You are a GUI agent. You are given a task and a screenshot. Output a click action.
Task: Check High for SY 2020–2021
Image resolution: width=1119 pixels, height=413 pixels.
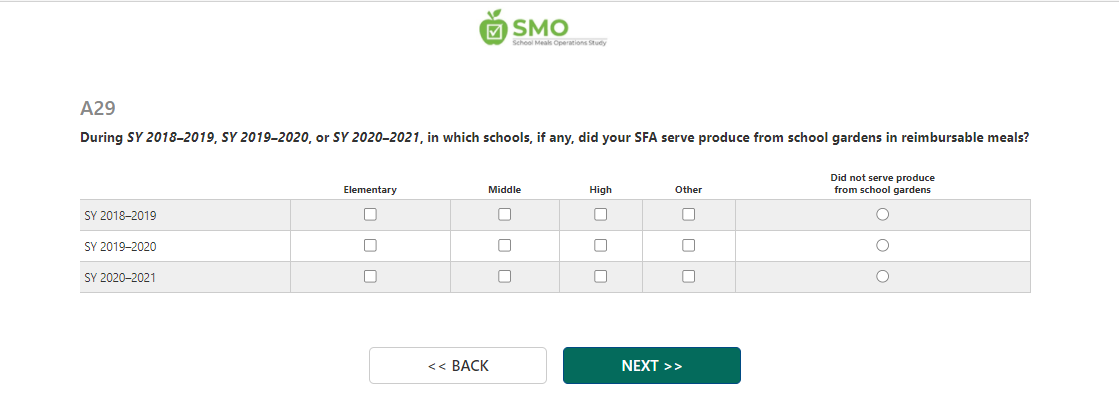click(x=600, y=277)
